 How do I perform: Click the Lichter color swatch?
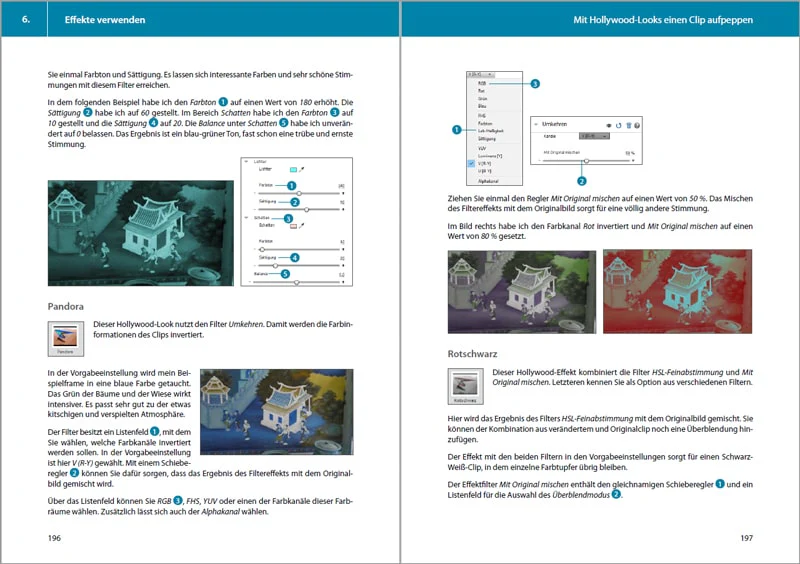click(293, 169)
